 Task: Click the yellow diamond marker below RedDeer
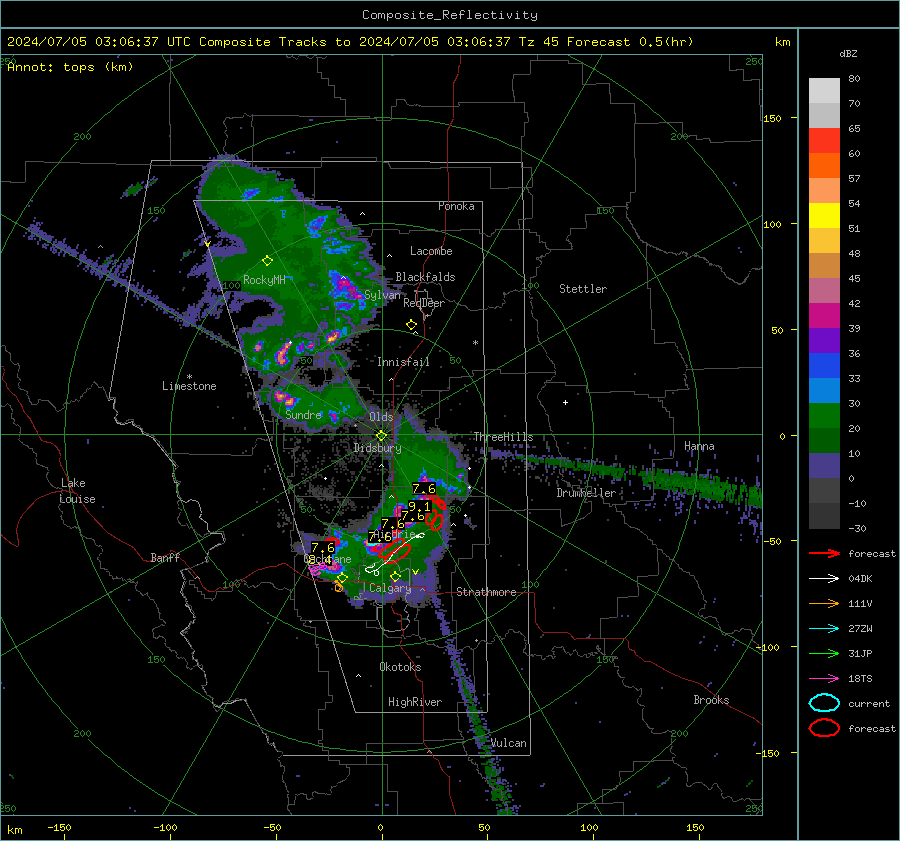tap(411, 325)
